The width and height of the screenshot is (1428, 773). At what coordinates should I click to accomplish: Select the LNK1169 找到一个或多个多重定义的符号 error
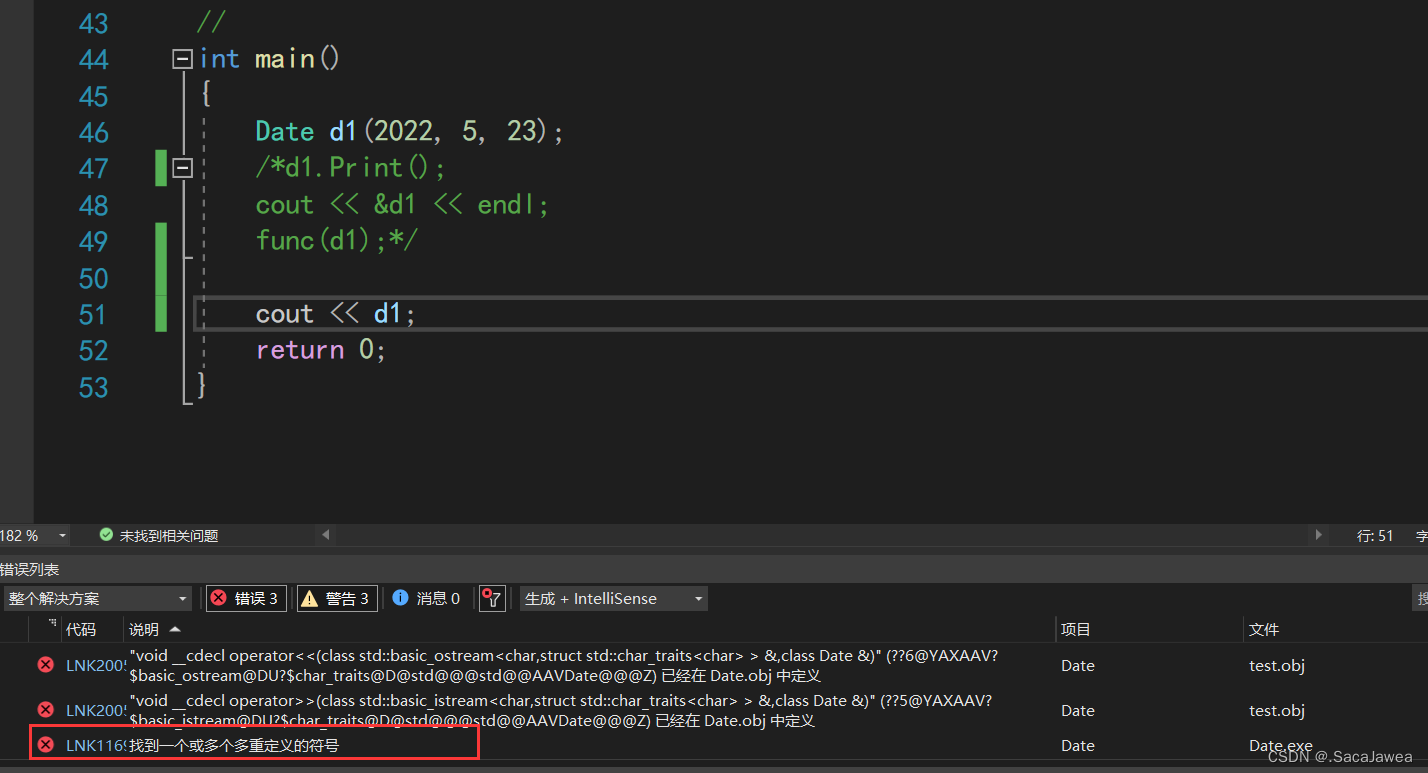click(x=714, y=745)
